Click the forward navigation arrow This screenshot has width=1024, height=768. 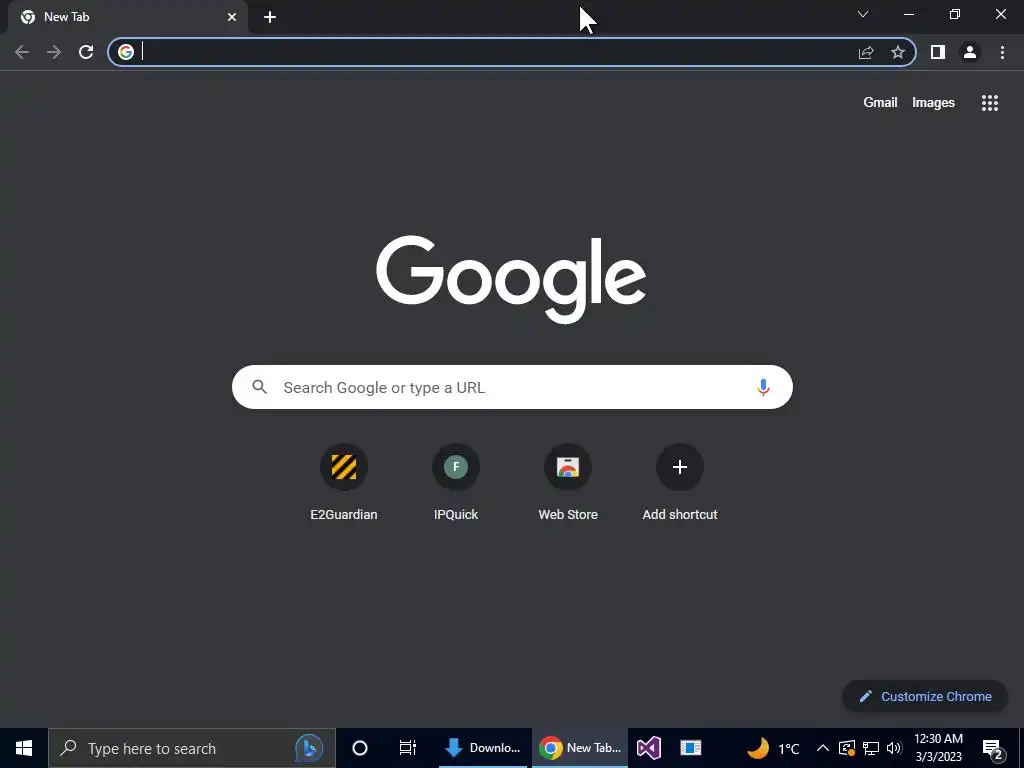[54, 52]
